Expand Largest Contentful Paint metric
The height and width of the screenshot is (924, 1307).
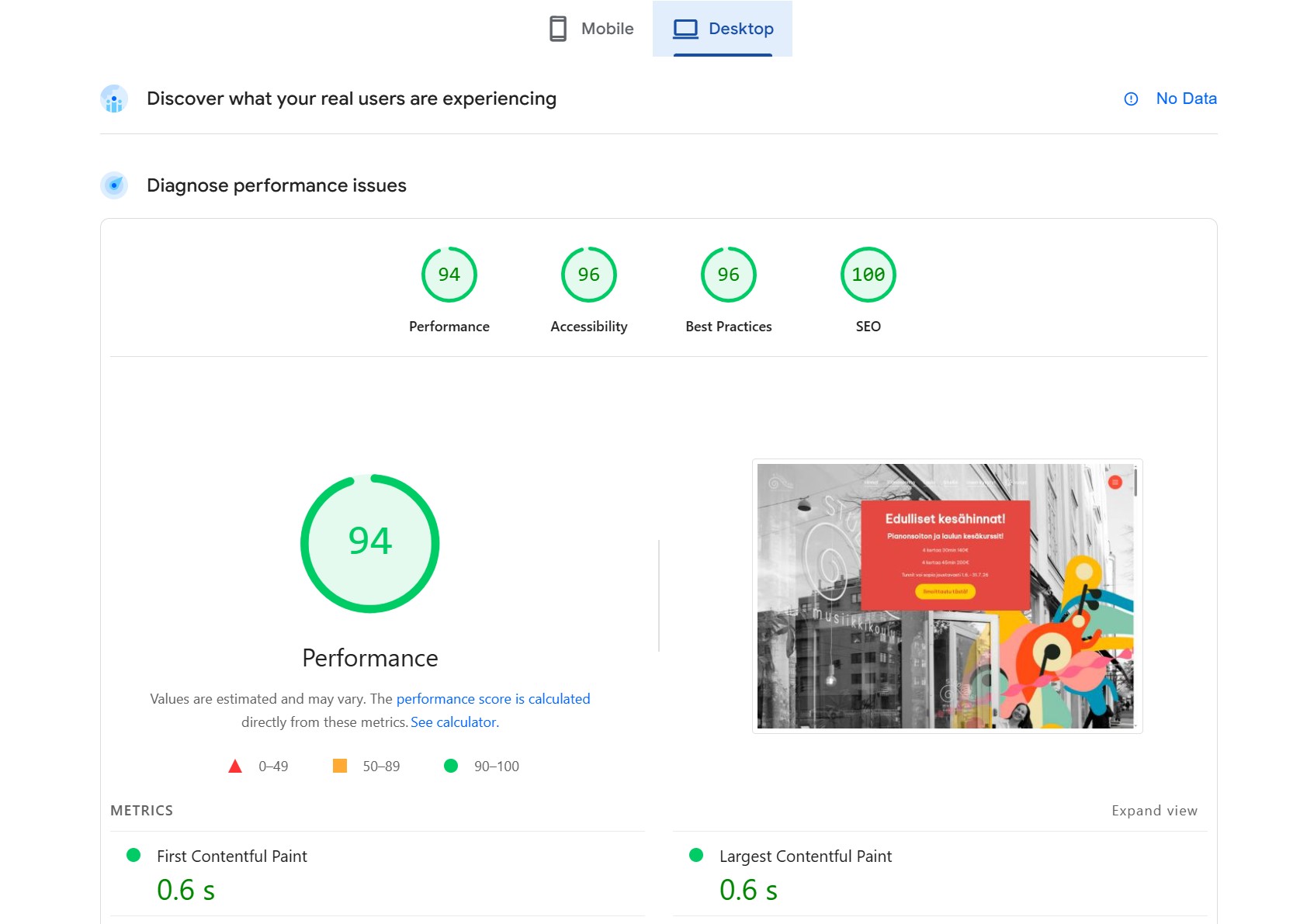[x=805, y=857]
